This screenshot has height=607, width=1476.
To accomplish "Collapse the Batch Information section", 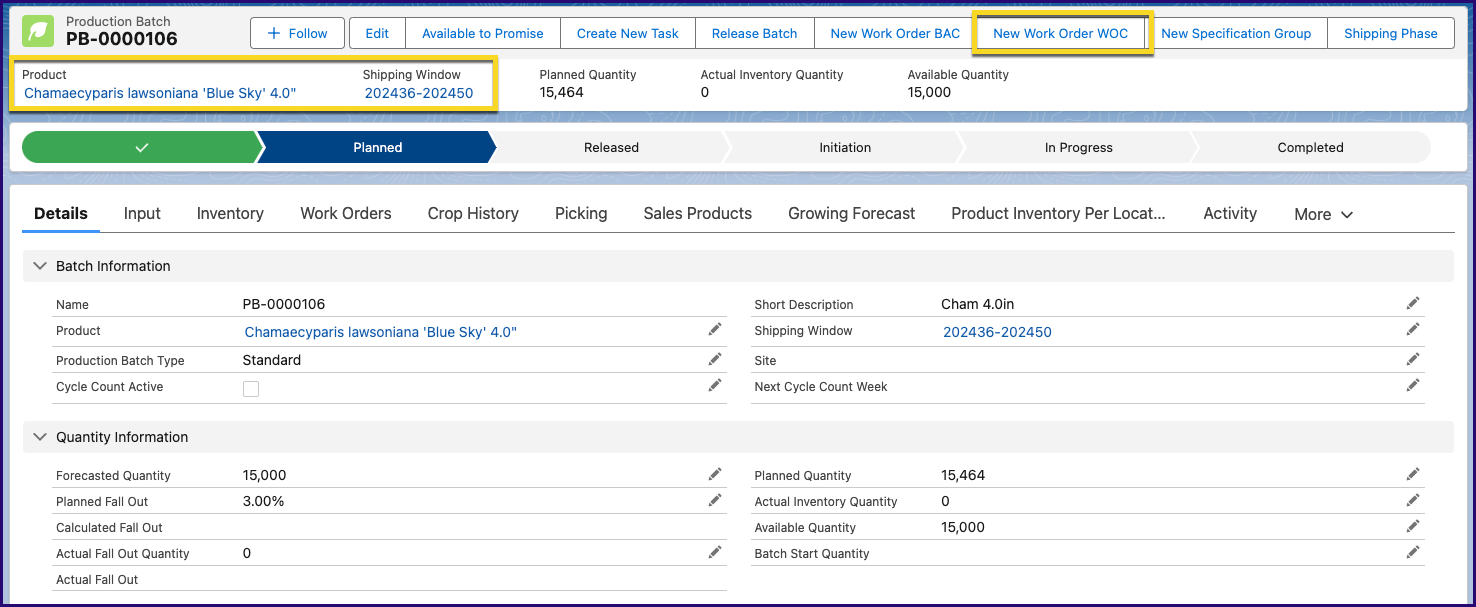I will (x=40, y=266).
